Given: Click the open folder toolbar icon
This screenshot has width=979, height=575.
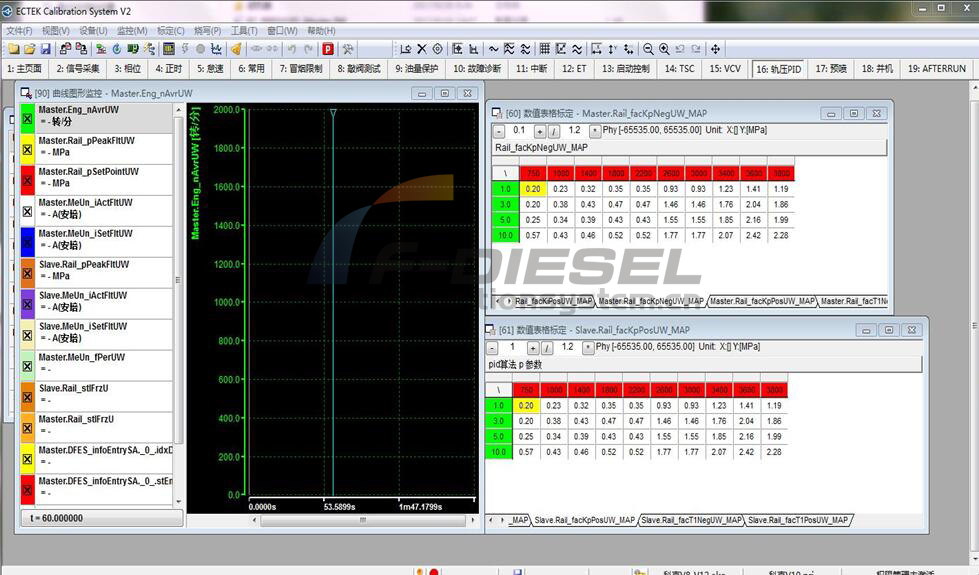Looking at the screenshot, I should click(29, 49).
